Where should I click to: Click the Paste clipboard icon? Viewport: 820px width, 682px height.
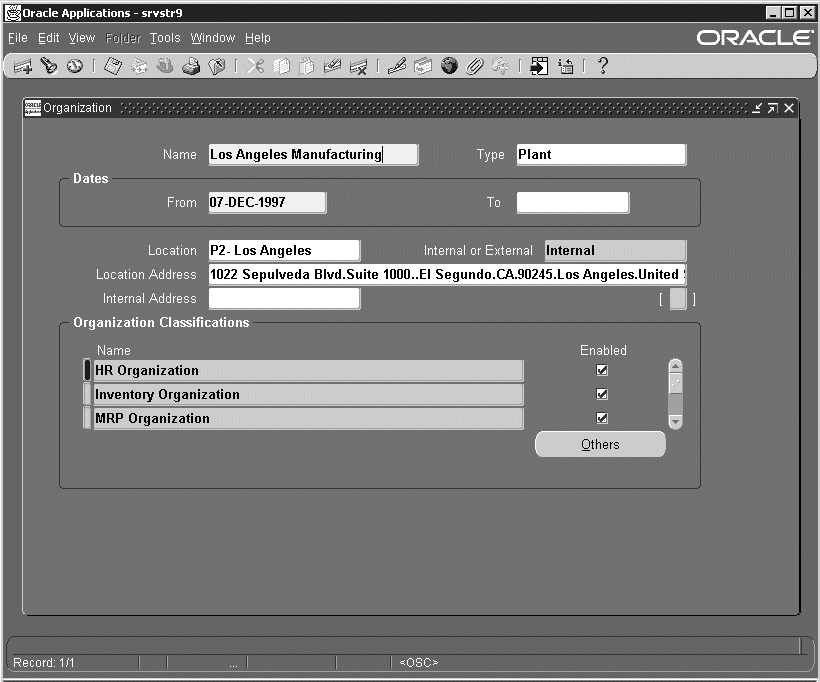[307, 66]
